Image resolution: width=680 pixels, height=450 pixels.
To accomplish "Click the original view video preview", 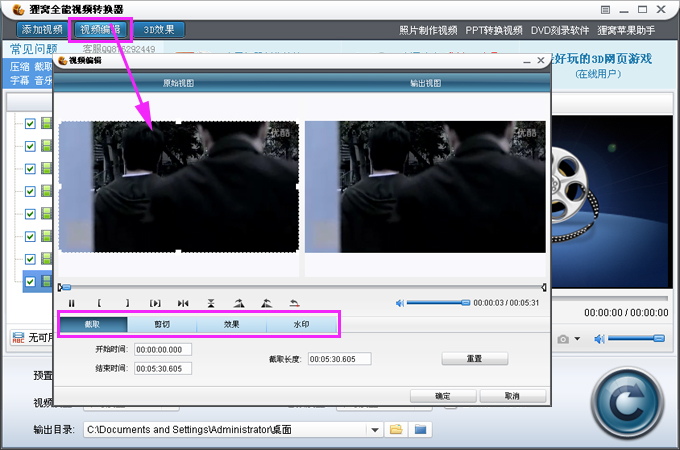I will coord(179,187).
